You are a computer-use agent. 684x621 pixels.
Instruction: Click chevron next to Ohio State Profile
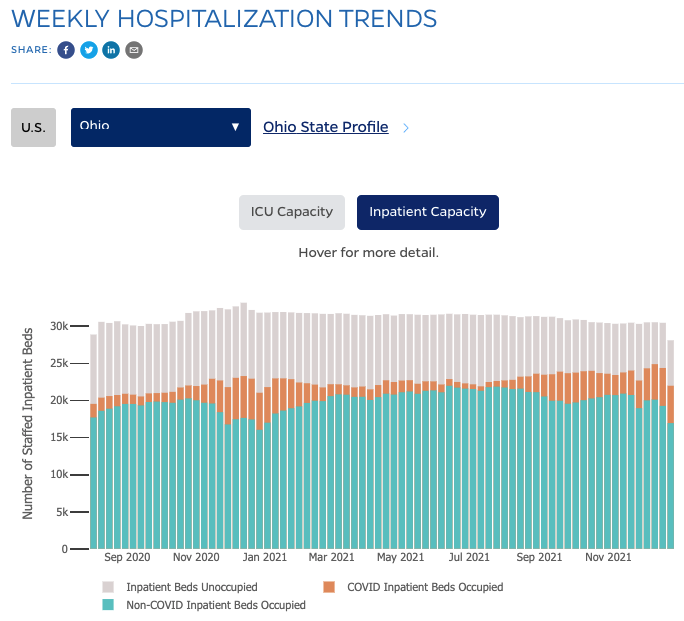tap(406, 128)
